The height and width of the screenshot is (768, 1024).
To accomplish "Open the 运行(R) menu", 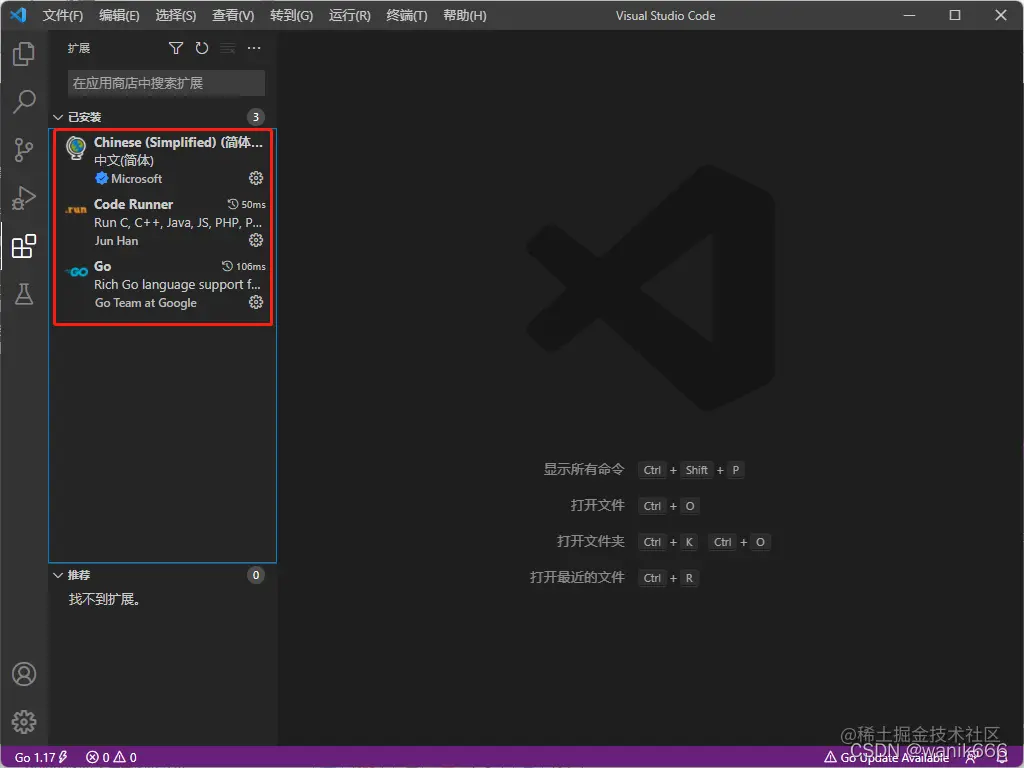I will tap(349, 15).
